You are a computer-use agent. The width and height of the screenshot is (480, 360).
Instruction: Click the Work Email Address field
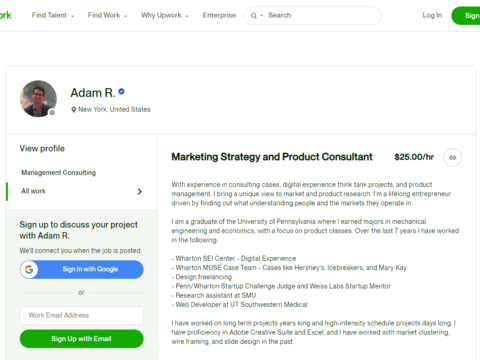(82, 315)
